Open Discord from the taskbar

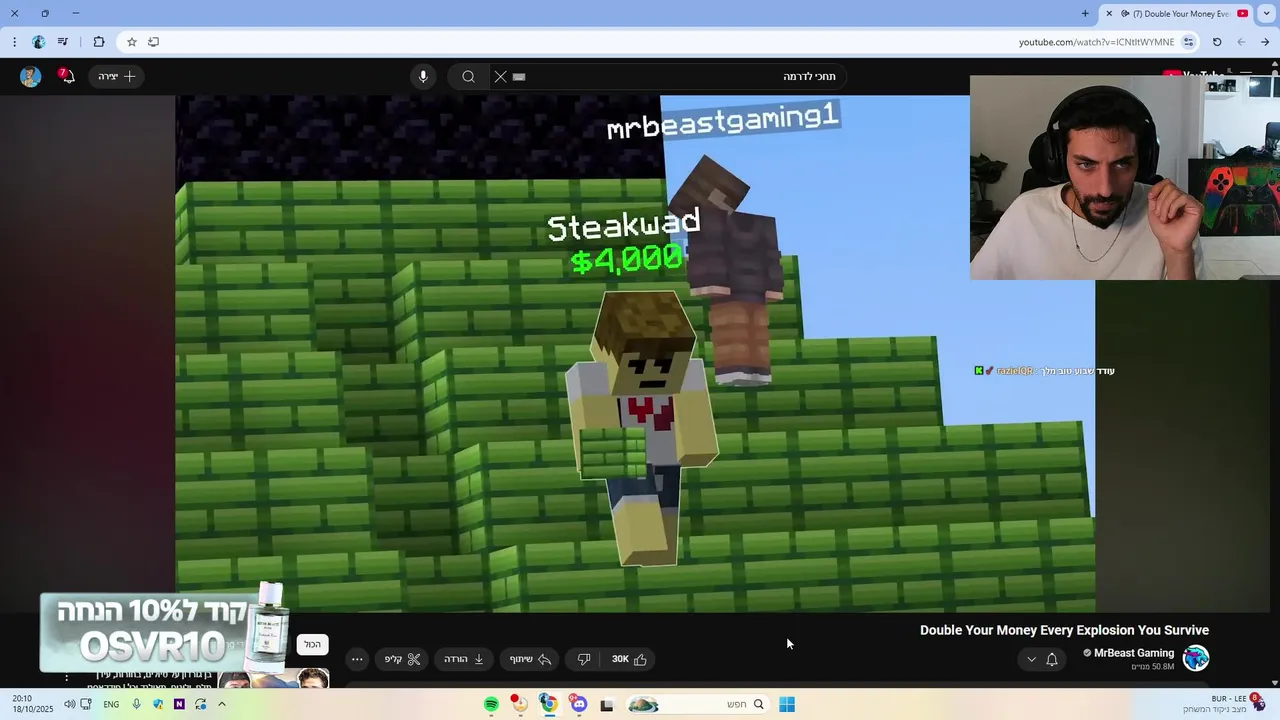(x=578, y=704)
